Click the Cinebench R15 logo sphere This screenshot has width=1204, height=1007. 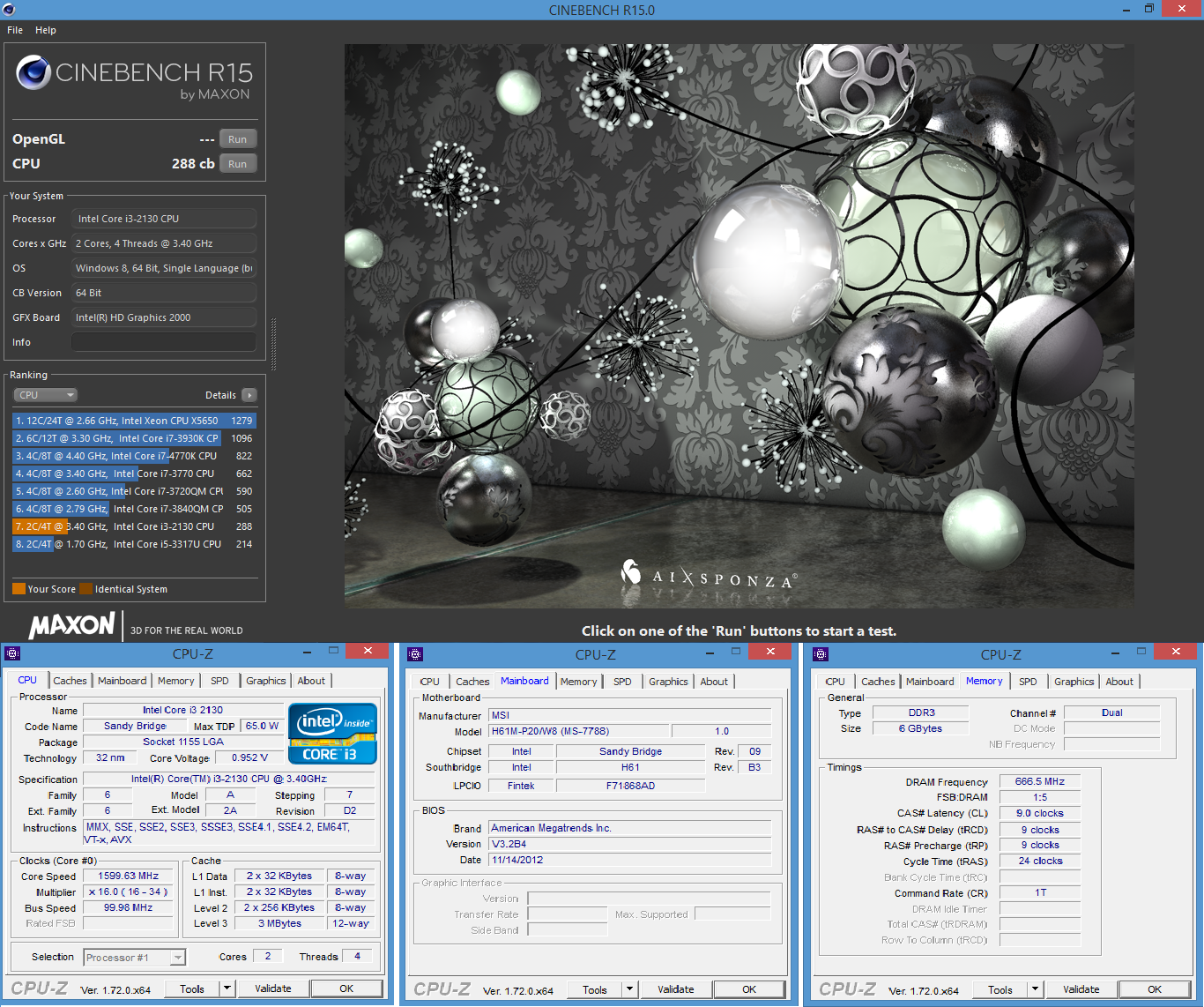pos(33,72)
